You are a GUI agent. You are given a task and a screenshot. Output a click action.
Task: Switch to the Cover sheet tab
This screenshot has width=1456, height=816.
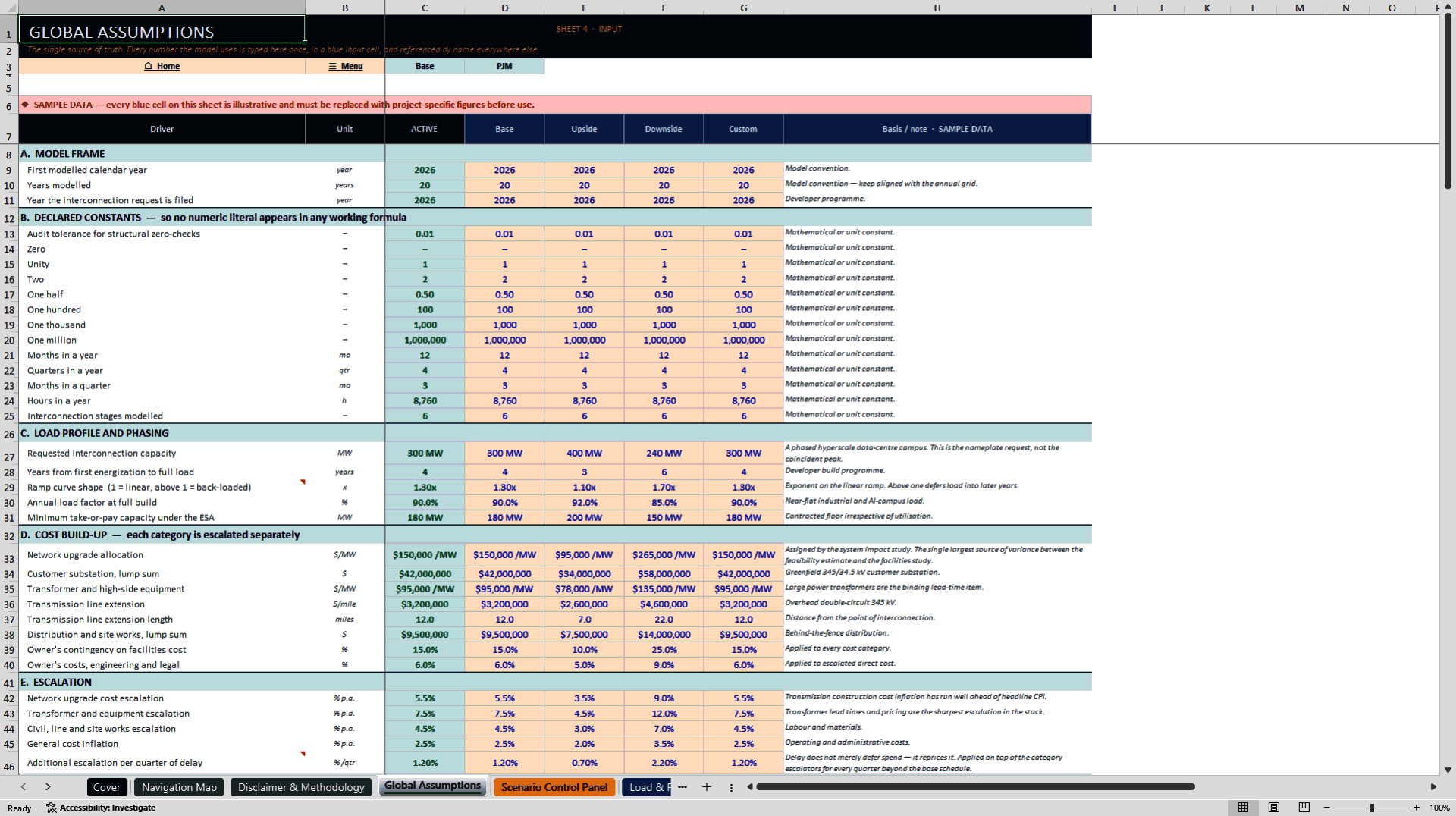[107, 787]
